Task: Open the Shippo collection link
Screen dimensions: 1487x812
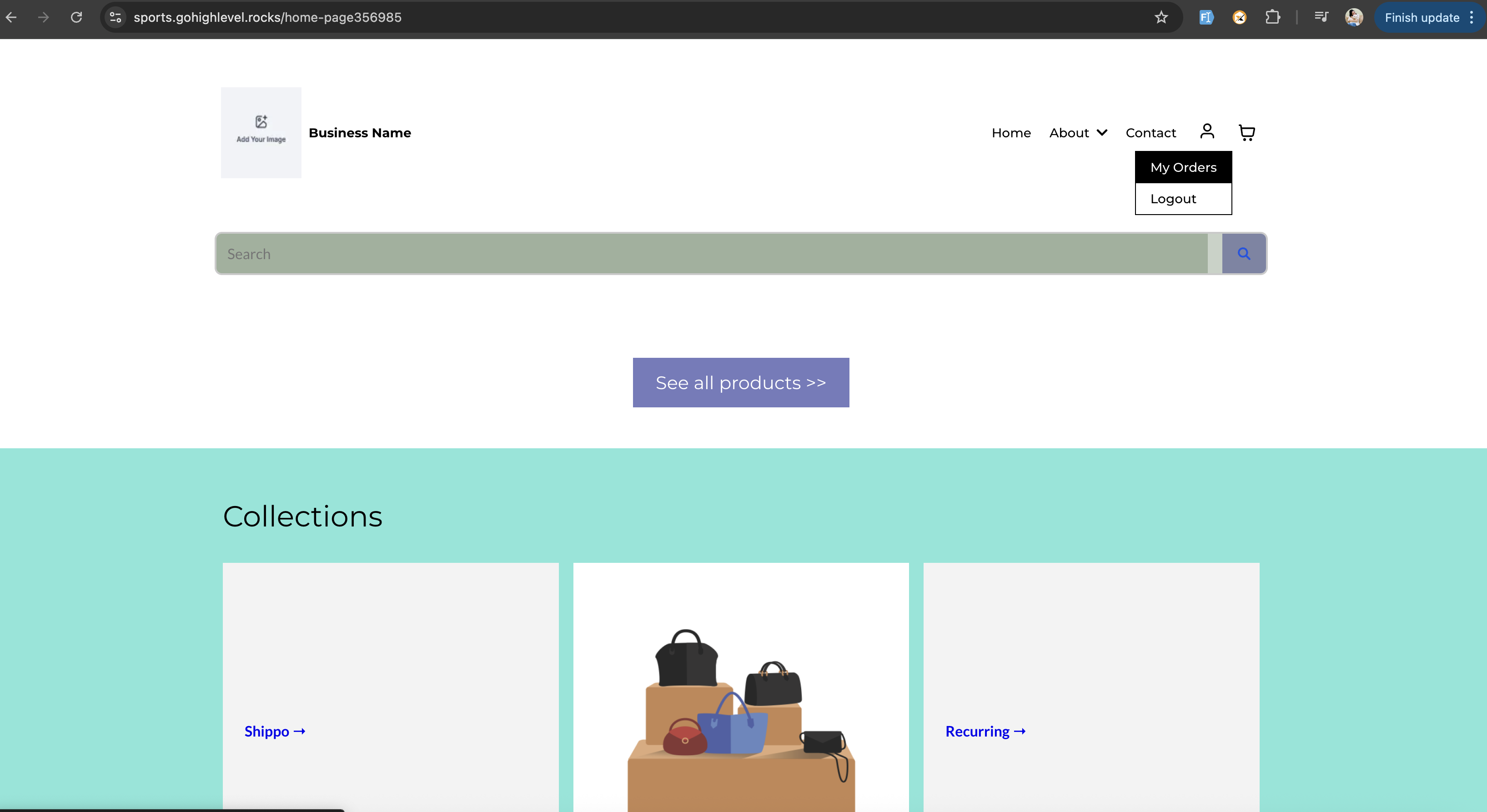Action: coord(275,731)
